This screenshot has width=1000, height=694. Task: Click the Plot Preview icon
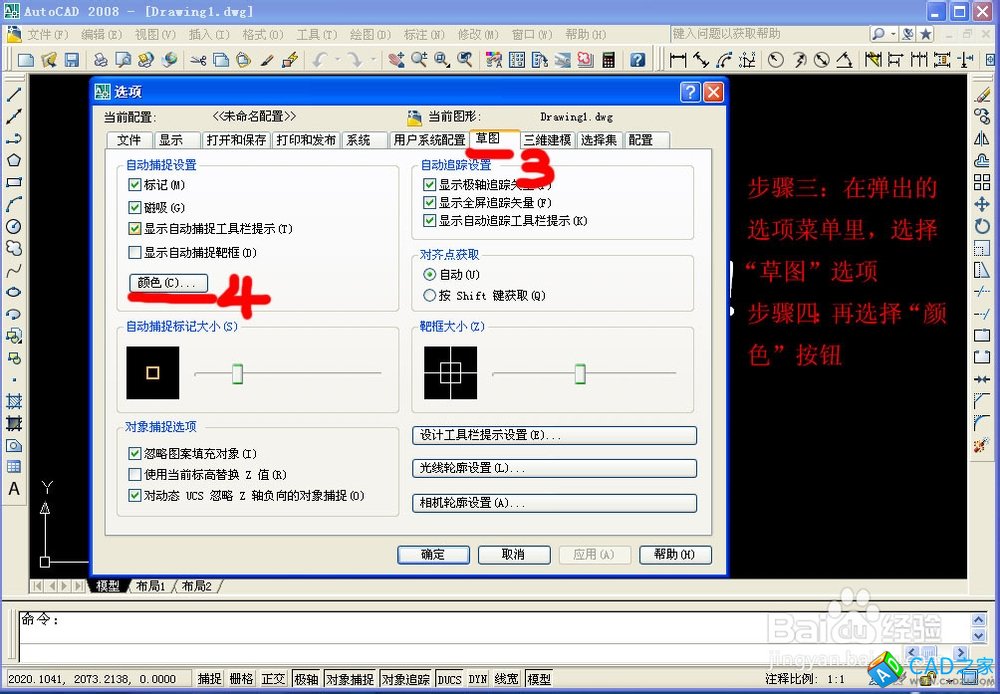click(122, 61)
